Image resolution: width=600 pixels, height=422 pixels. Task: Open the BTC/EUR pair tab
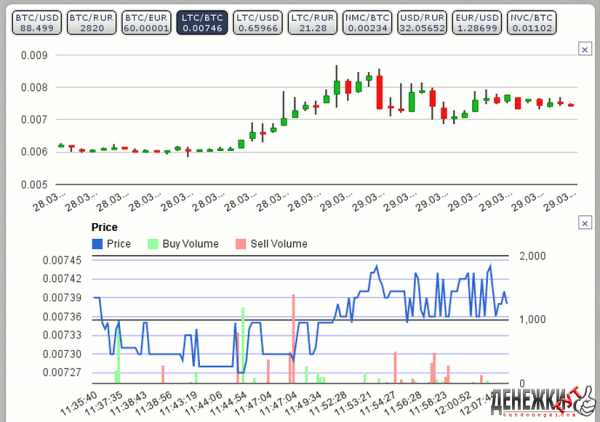(x=146, y=22)
